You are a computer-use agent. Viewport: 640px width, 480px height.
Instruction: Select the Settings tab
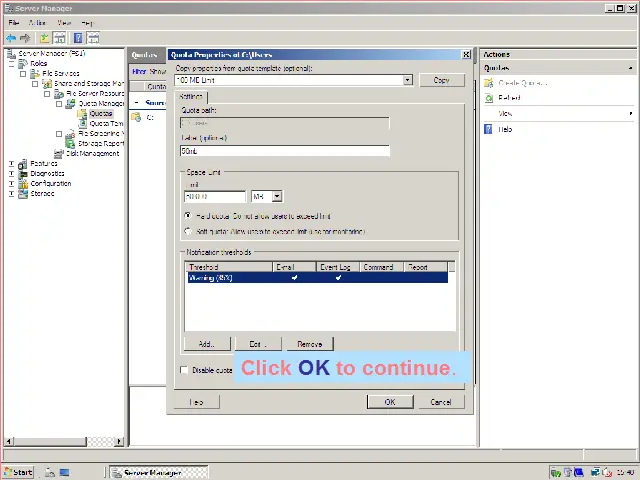click(x=190, y=97)
